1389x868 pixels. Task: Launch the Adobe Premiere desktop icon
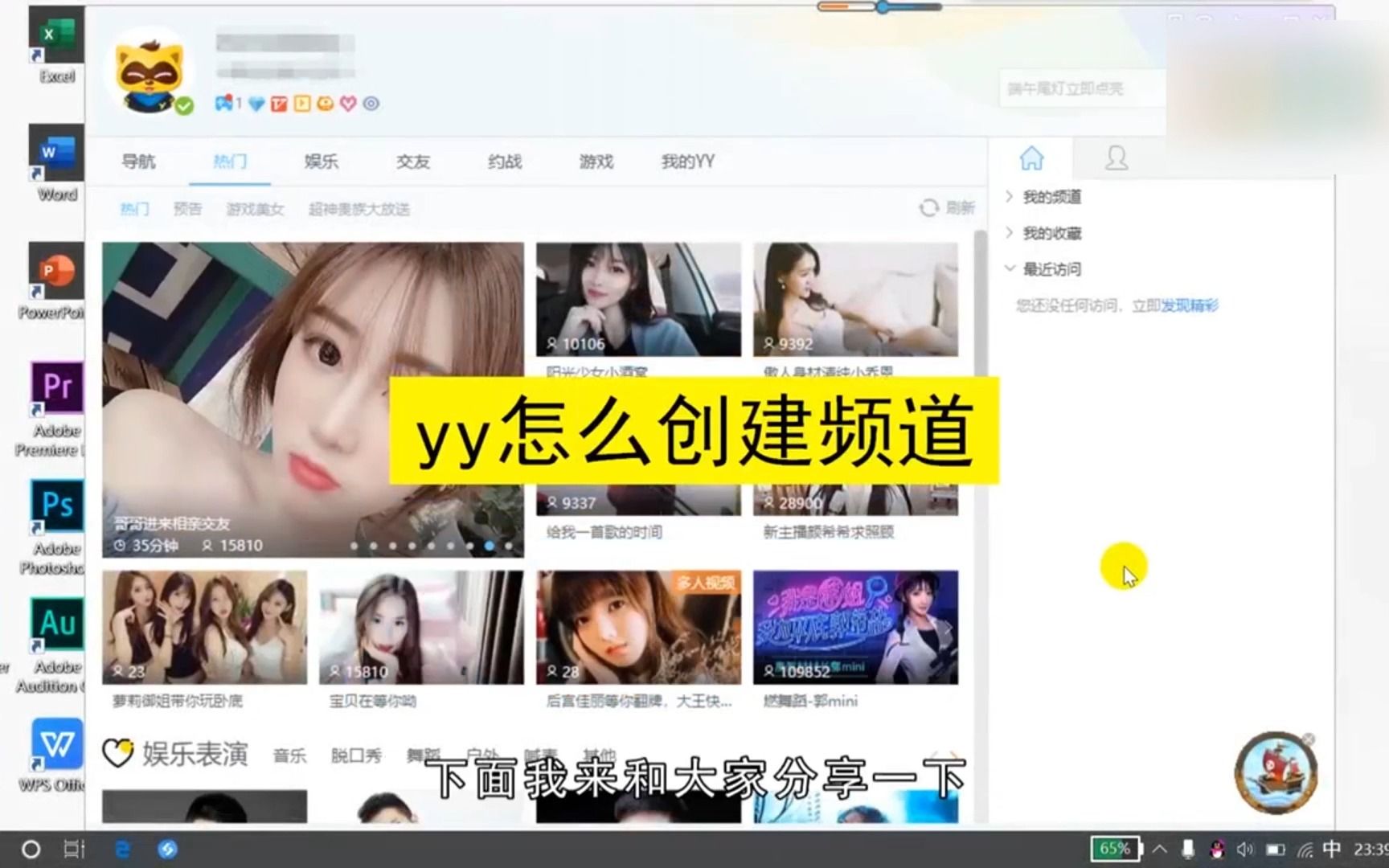55,409
